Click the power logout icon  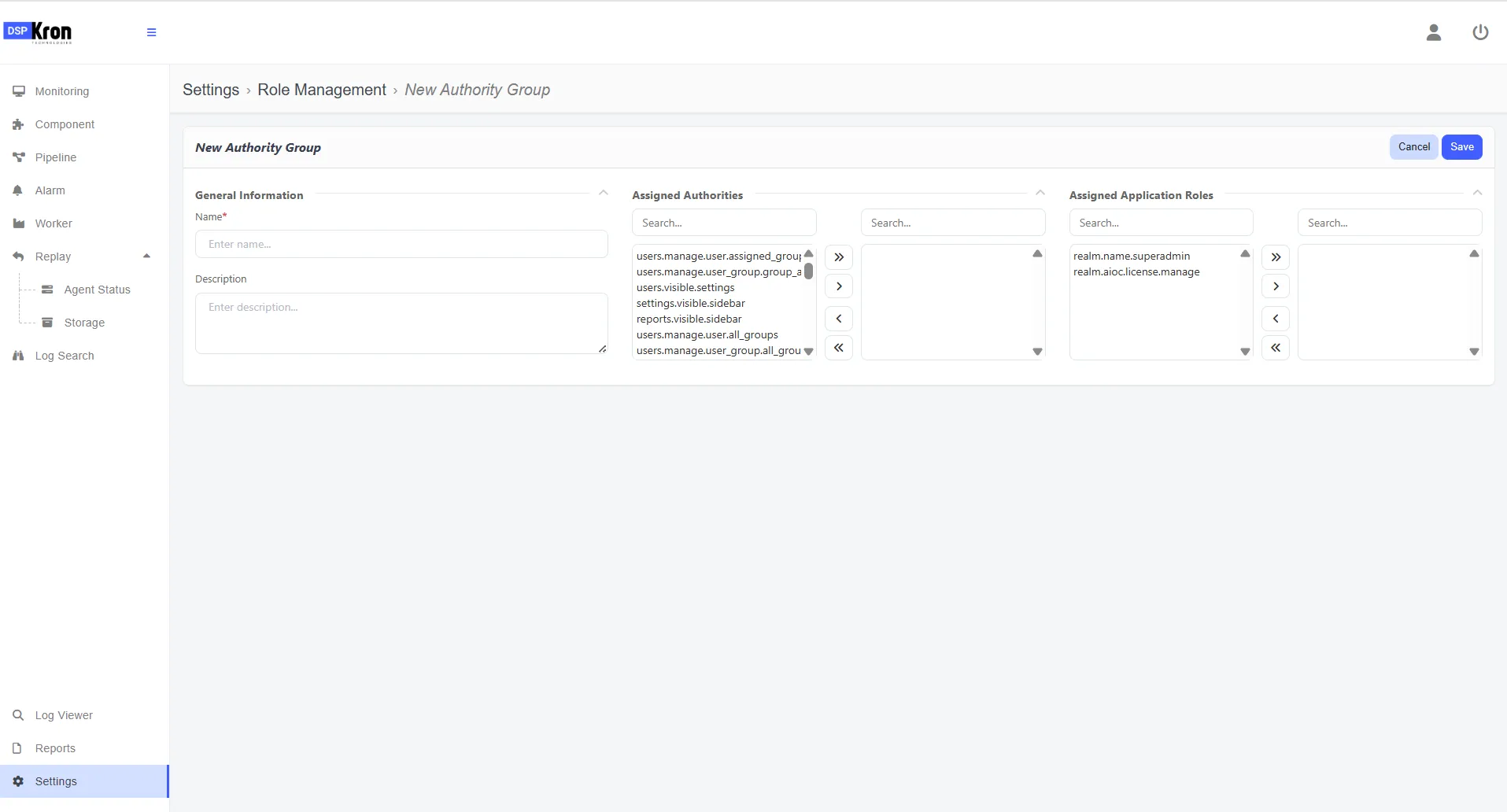pyautogui.click(x=1480, y=32)
